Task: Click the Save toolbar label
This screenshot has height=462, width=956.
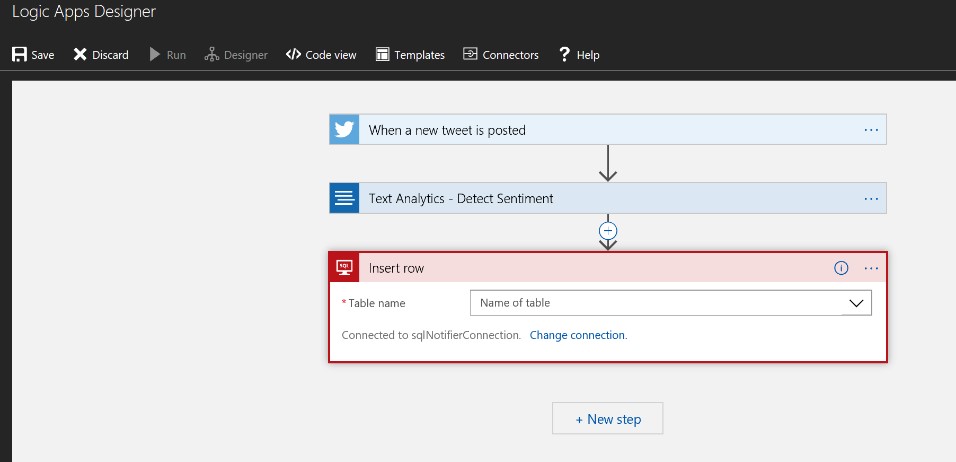Action: [43, 55]
